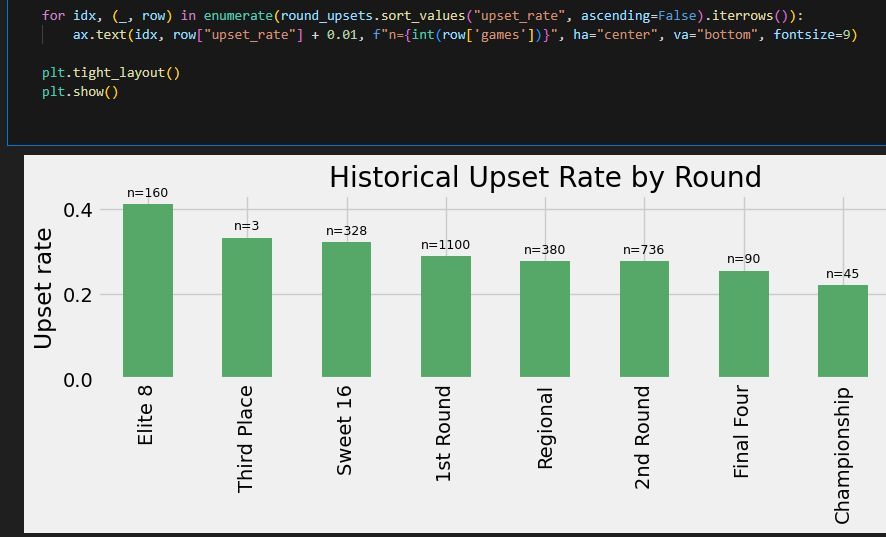The width and height of the screenshot is (886, 537).
Task: Click the Final Four x-axis label
Action: tap(741, 432)
